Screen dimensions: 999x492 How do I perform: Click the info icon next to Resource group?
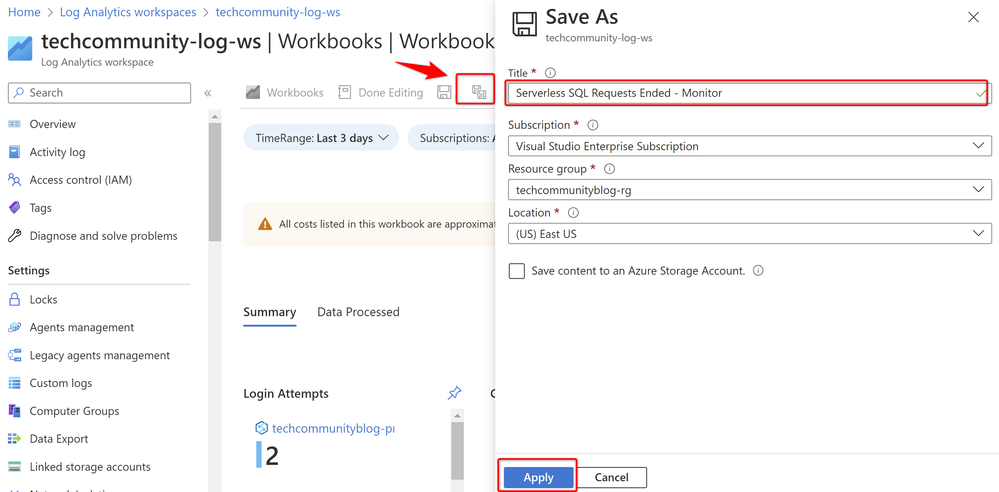click(x=610, y=170)
